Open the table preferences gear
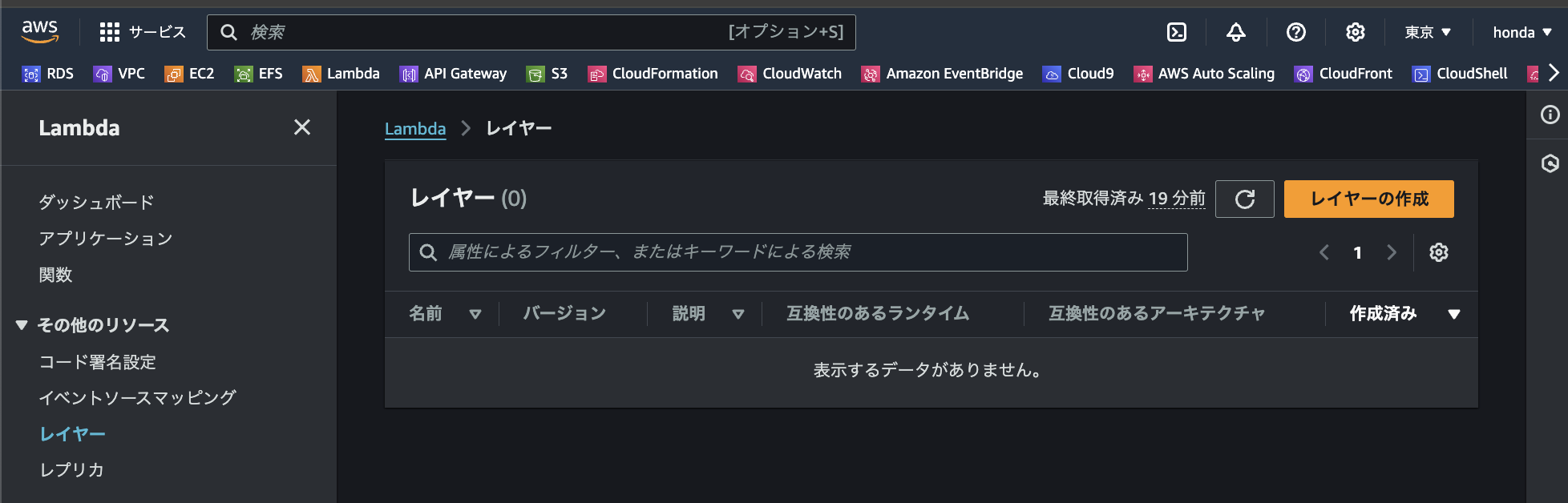The width and height of the screenshot is (1568, 503). (x=1438, y=251)
